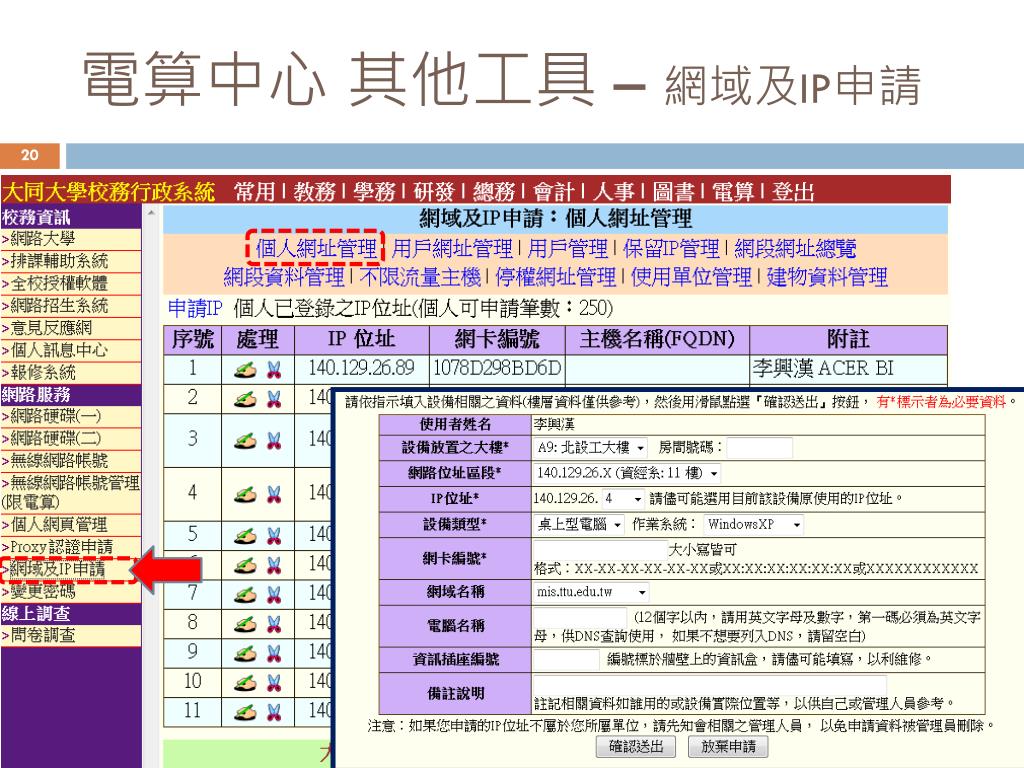
Task: Click the delete scissors icon in row 9
Action: tap(274, 653)
